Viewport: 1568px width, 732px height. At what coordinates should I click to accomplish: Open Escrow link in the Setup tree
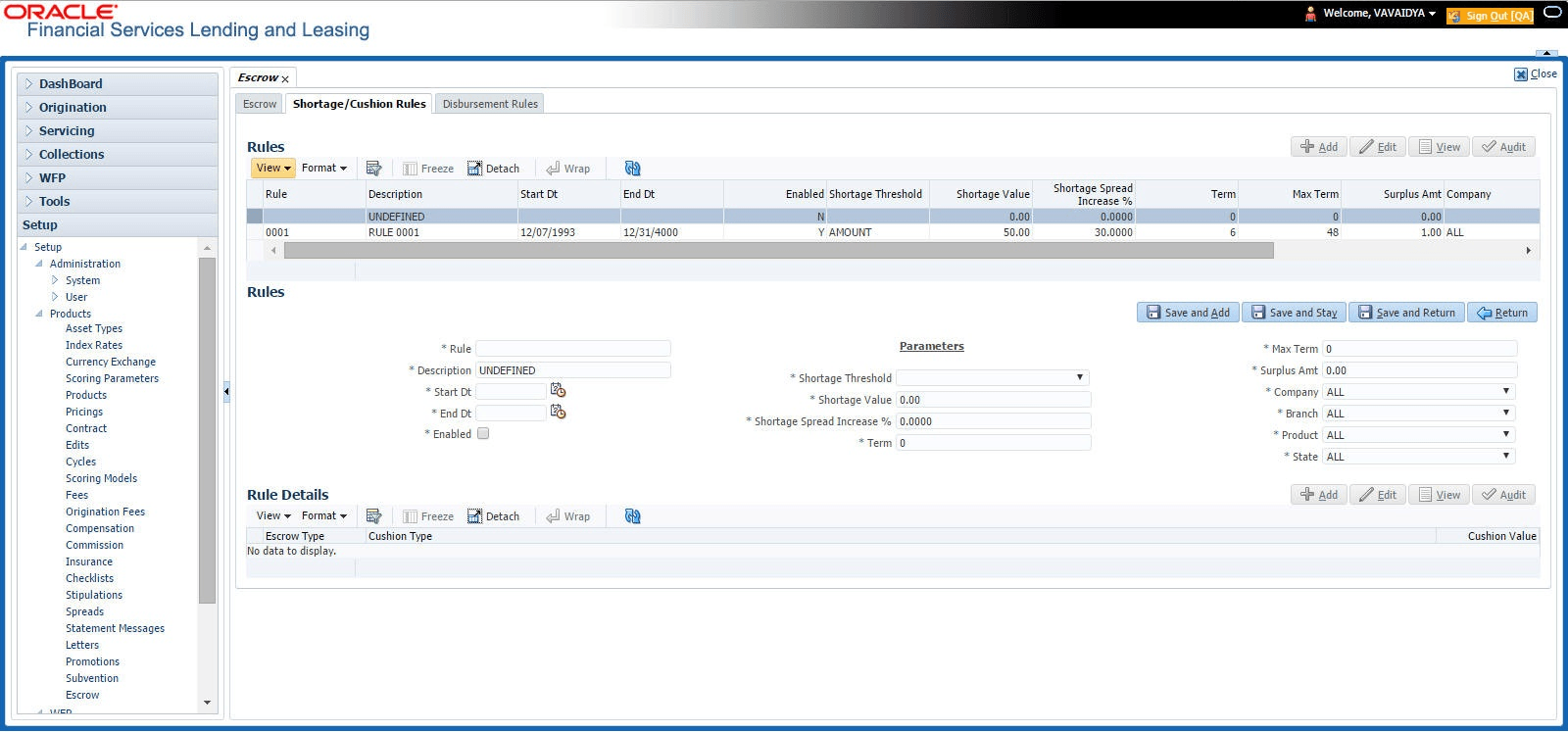pyautogui.click(x=82, y=696)
